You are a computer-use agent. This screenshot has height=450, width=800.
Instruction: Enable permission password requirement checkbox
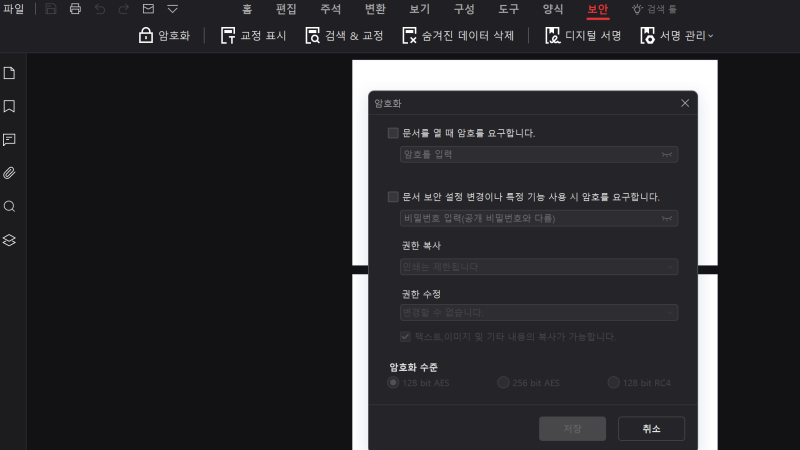(x=393, y=197)
